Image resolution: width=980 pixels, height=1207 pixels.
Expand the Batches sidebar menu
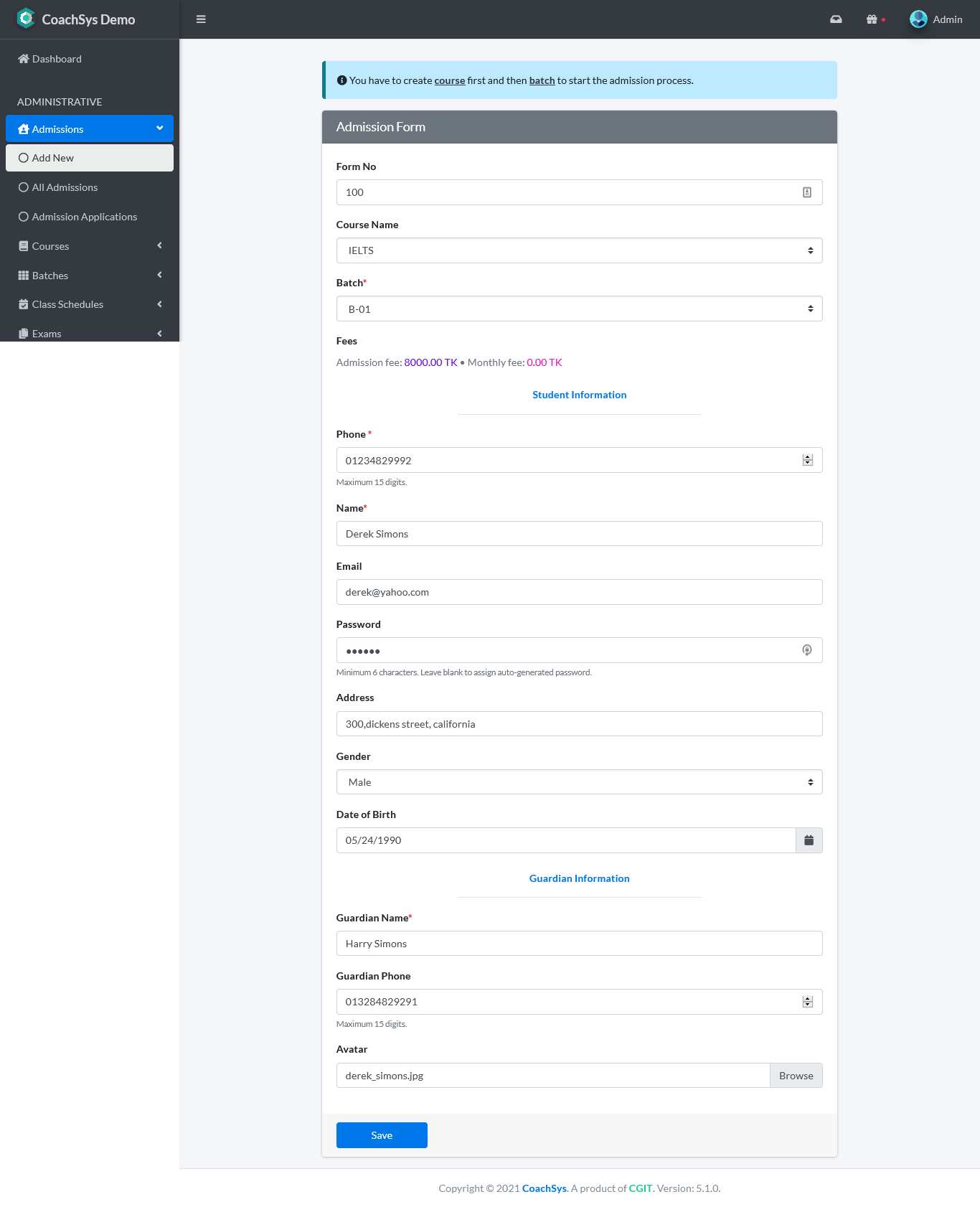(90, 276)
